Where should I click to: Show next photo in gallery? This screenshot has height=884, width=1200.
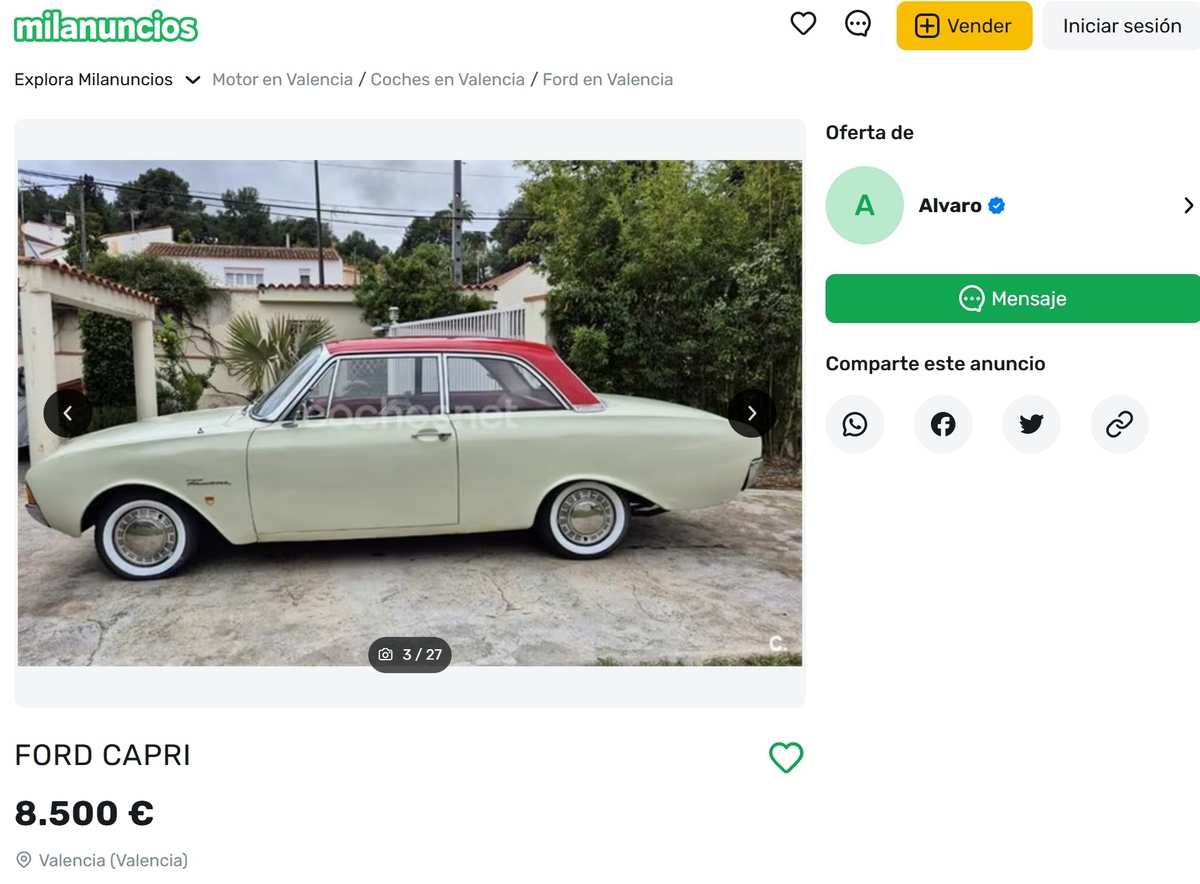pos(752,413)
